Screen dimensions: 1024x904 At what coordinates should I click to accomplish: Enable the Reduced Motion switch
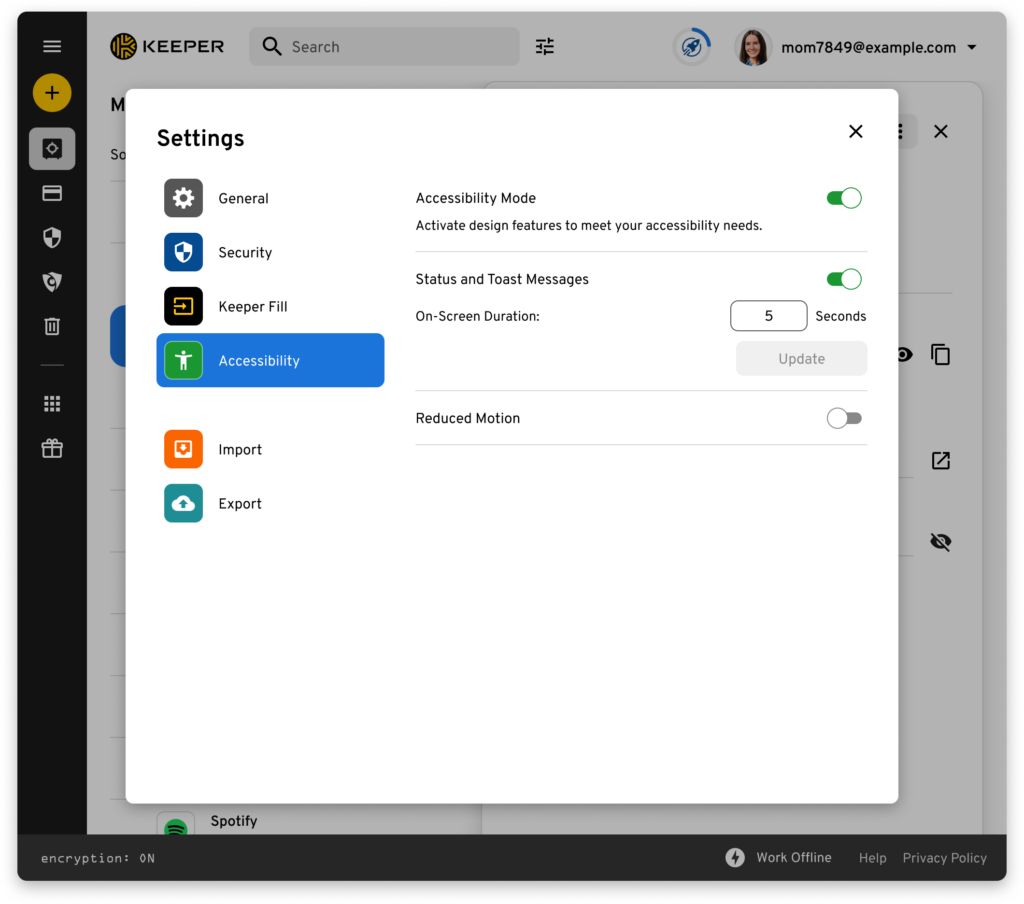pos(843,418)
